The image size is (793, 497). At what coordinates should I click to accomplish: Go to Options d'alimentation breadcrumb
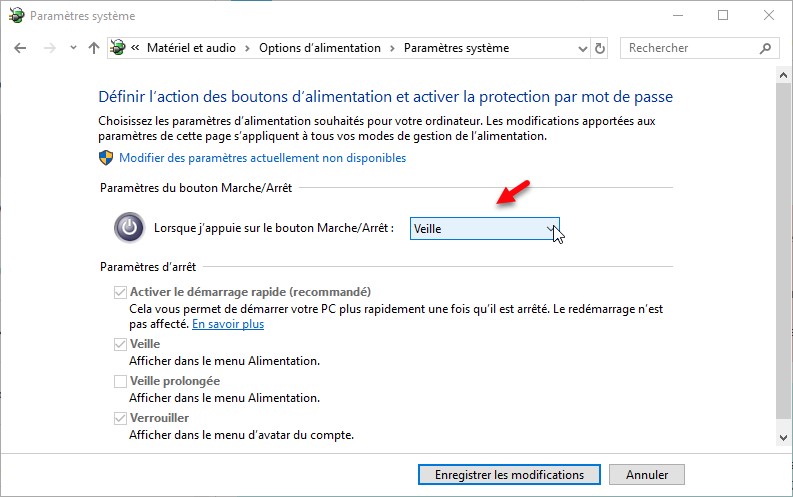click(320, 48)
